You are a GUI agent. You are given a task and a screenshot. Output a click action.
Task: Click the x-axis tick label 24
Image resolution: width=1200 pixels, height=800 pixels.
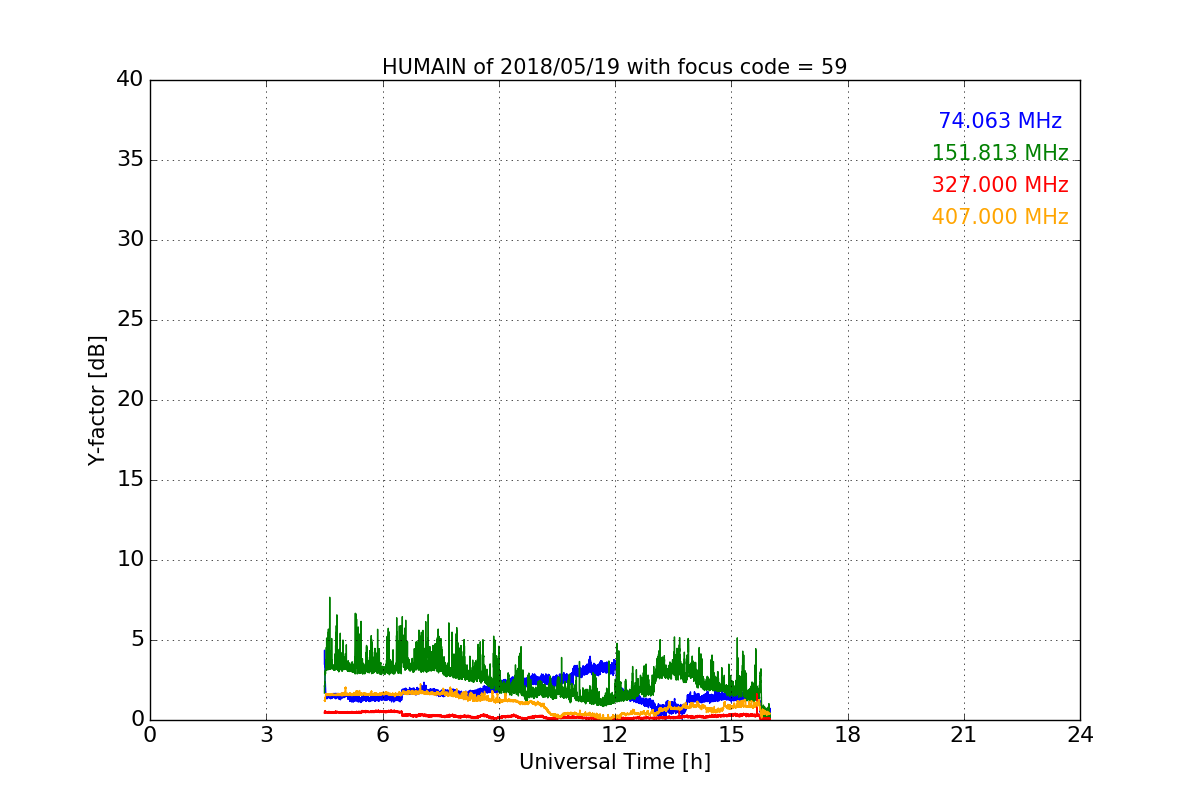pyautogui.click(x=1080, y=735)
